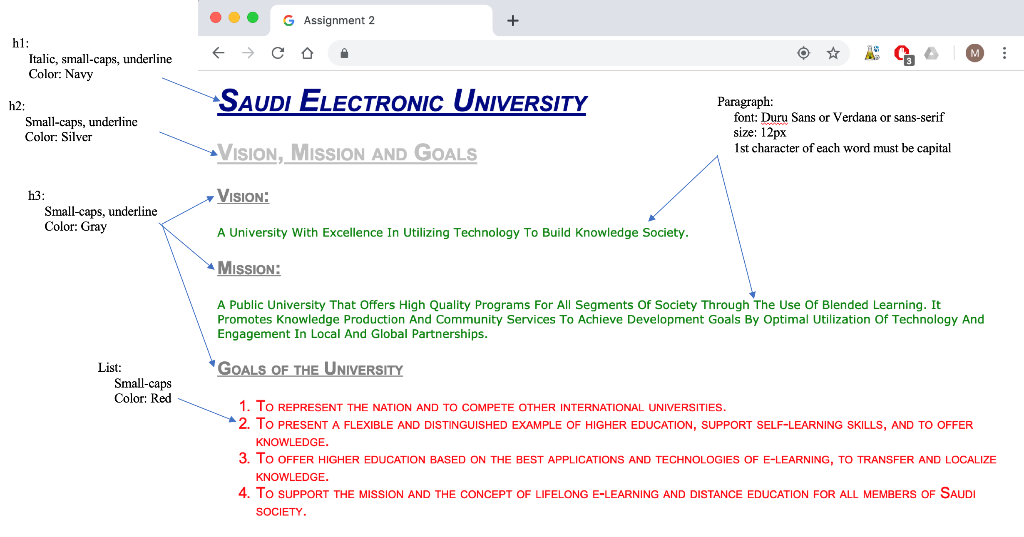
Task: Minimize the window with the yellow button
Action: (x=234, y=18)
